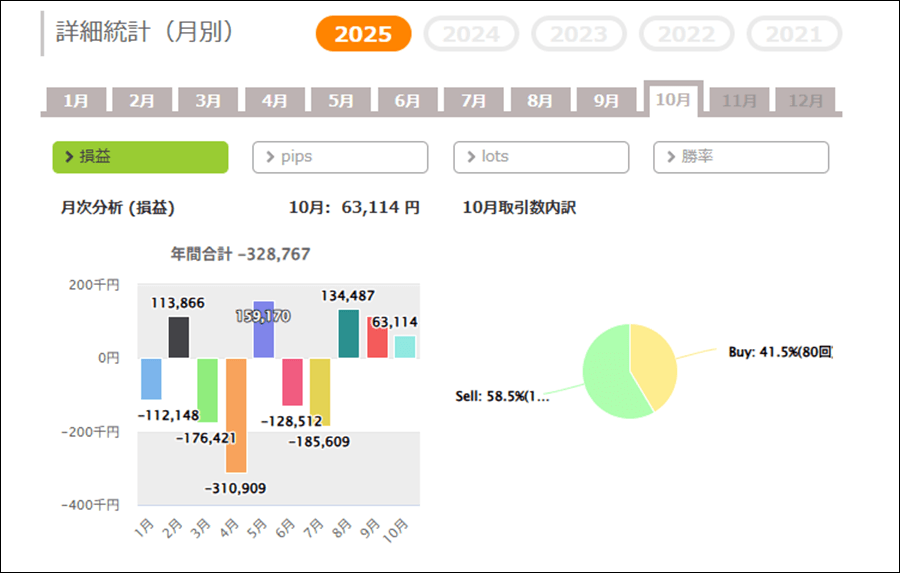Display the 勝率 win rate view
Viewport: 900px width, 573px height.
(741, 157)
